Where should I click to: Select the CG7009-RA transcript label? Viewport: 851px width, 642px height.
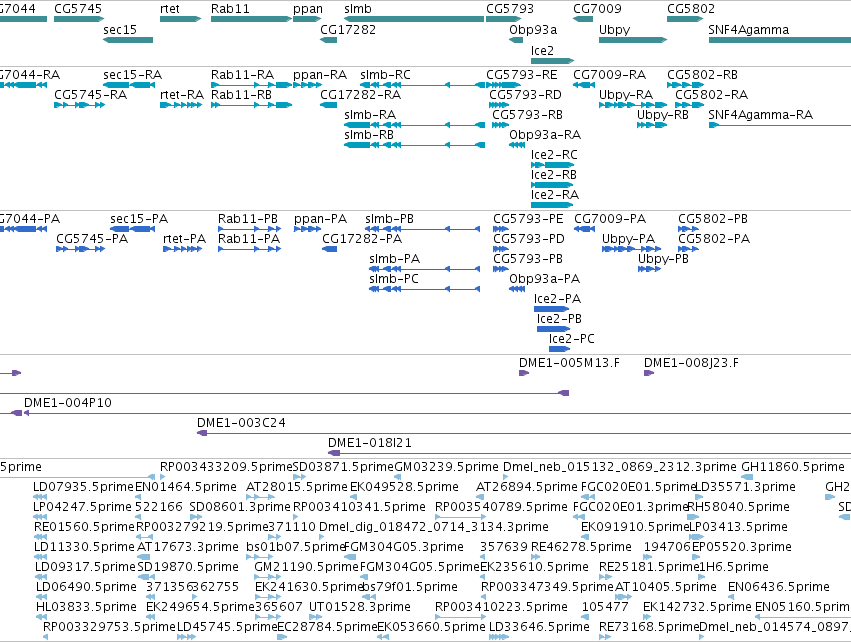[609, 75]
